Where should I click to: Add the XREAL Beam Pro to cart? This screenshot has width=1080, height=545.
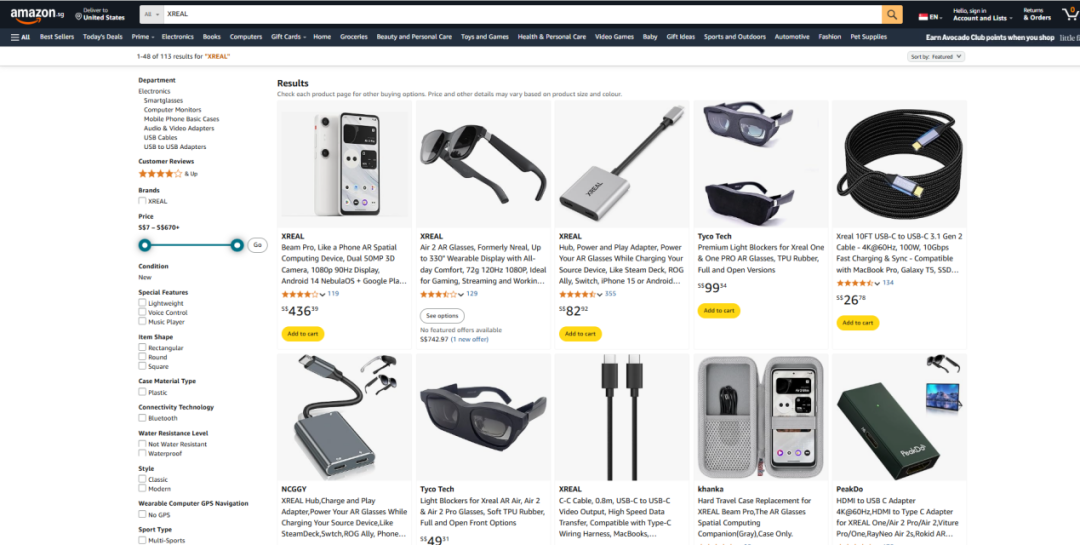click(x=302, y=333)
